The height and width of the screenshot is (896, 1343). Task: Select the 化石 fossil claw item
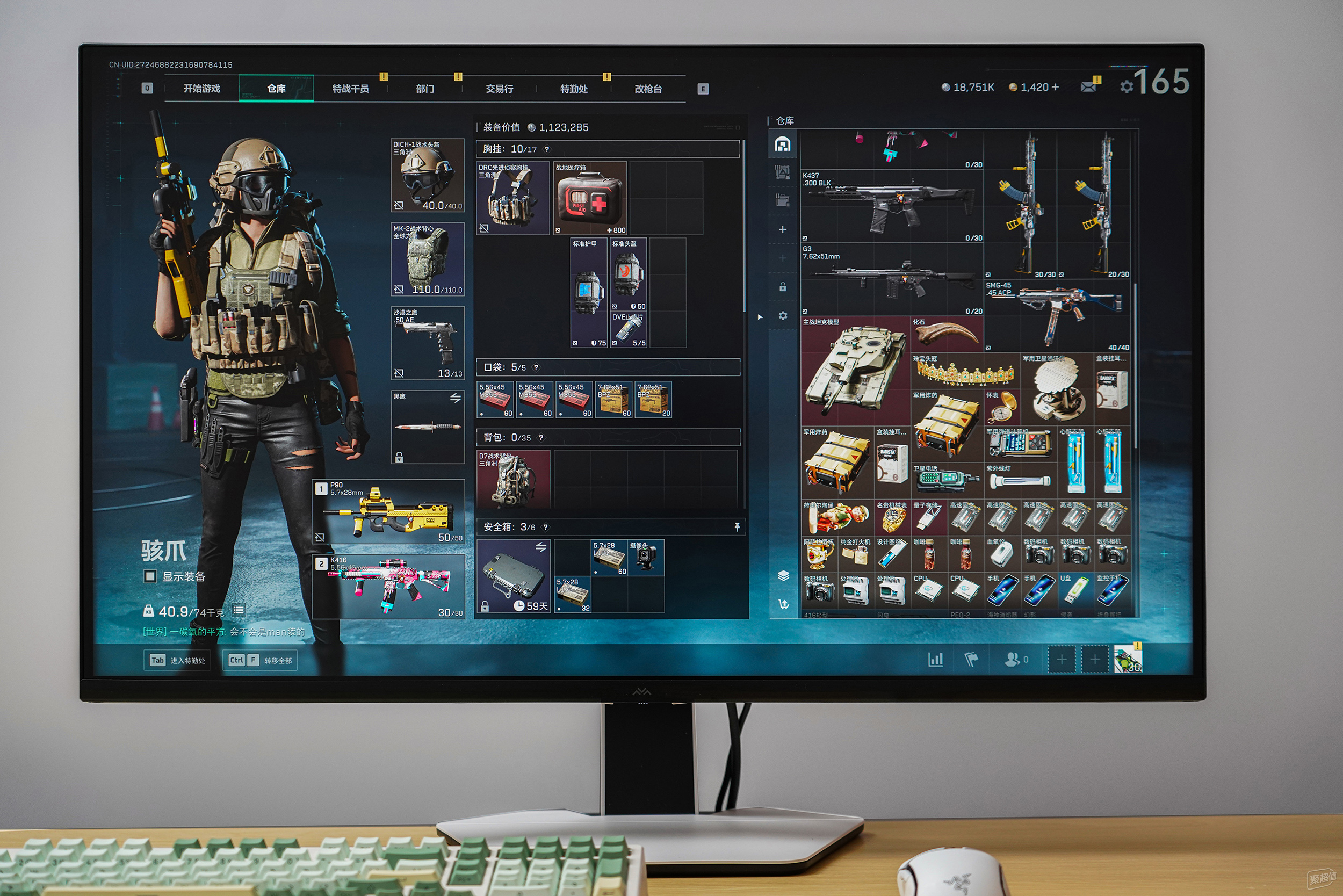[x=948, y=334]
